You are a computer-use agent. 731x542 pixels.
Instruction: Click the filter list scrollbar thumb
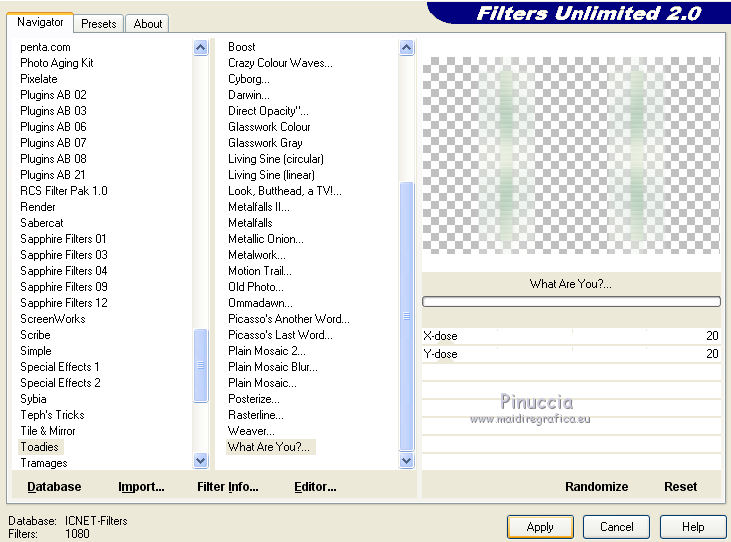[x=407, y=316]
